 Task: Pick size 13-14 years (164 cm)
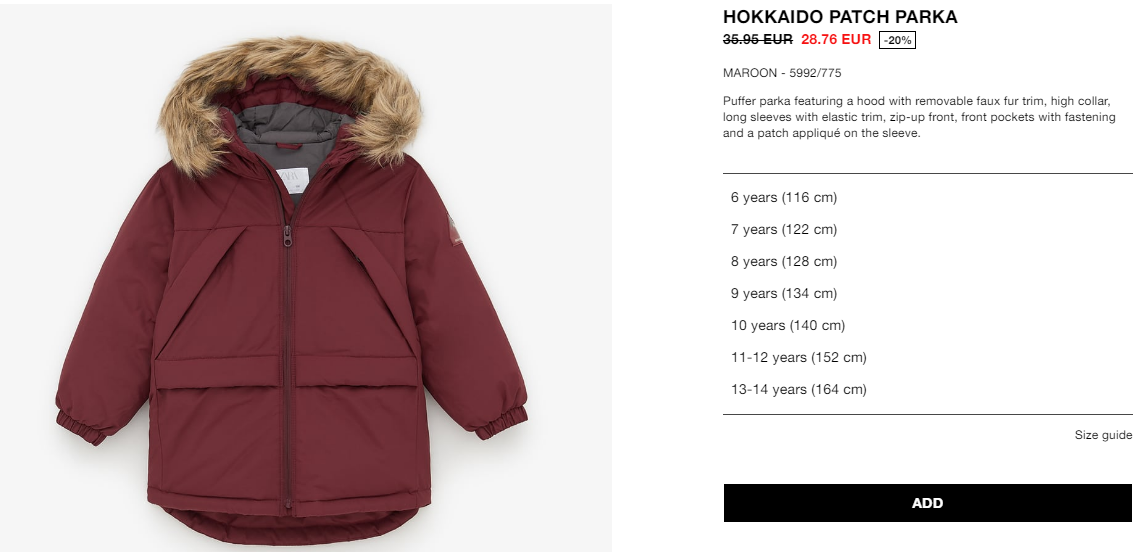[928, 389]
